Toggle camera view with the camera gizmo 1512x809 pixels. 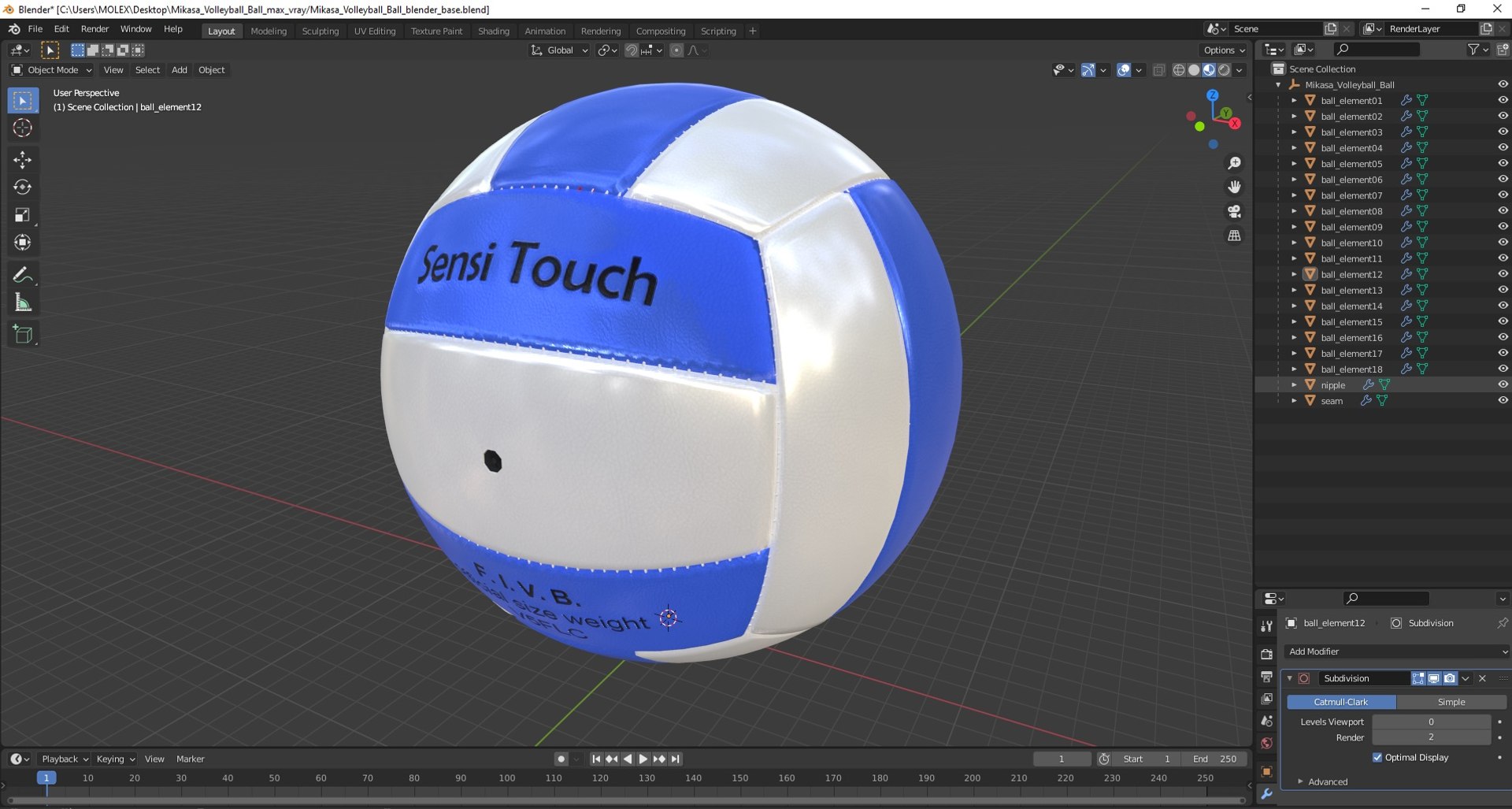pos(1234,211)
